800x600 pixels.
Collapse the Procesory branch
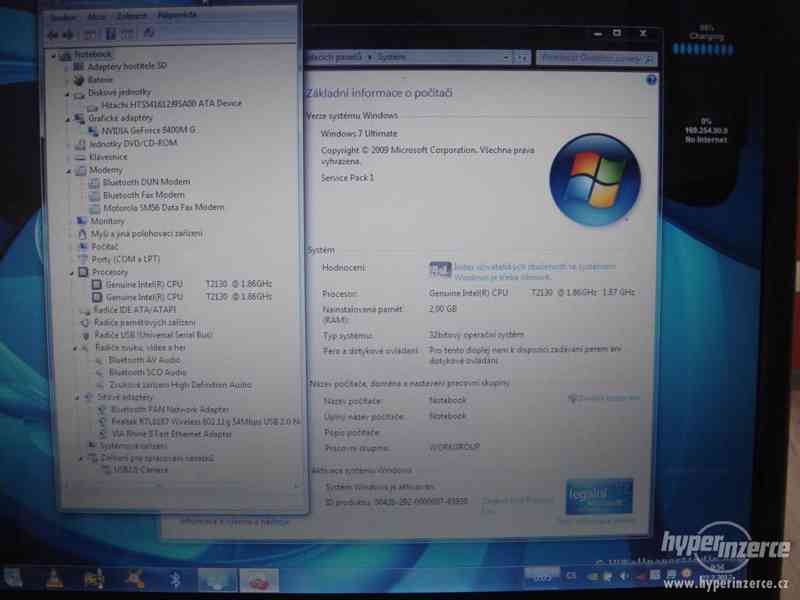tap(71, 273)
